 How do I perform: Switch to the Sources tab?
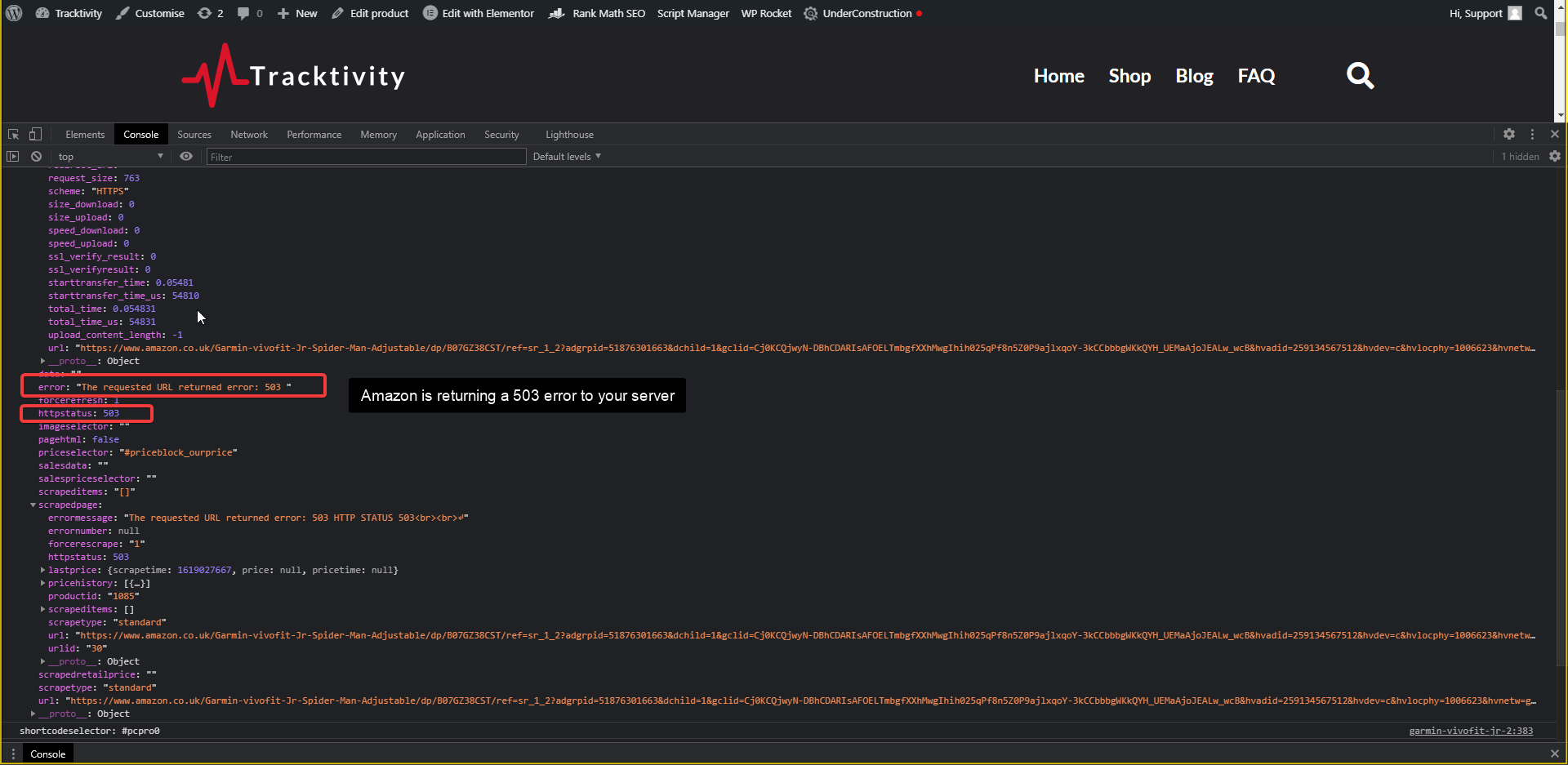click(x=194, y=135)
